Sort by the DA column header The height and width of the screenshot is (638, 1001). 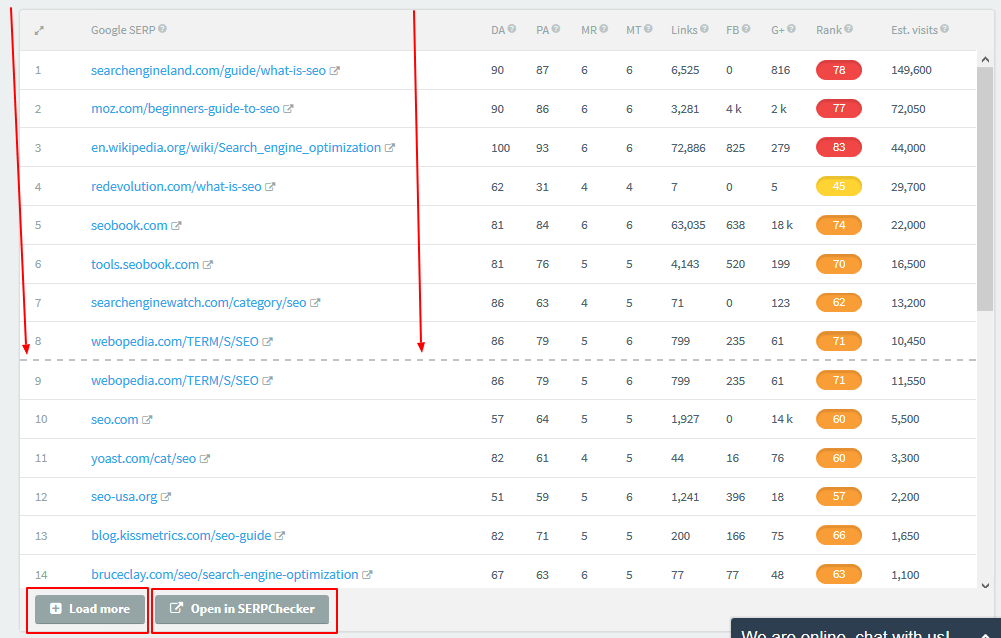(498, 30)
